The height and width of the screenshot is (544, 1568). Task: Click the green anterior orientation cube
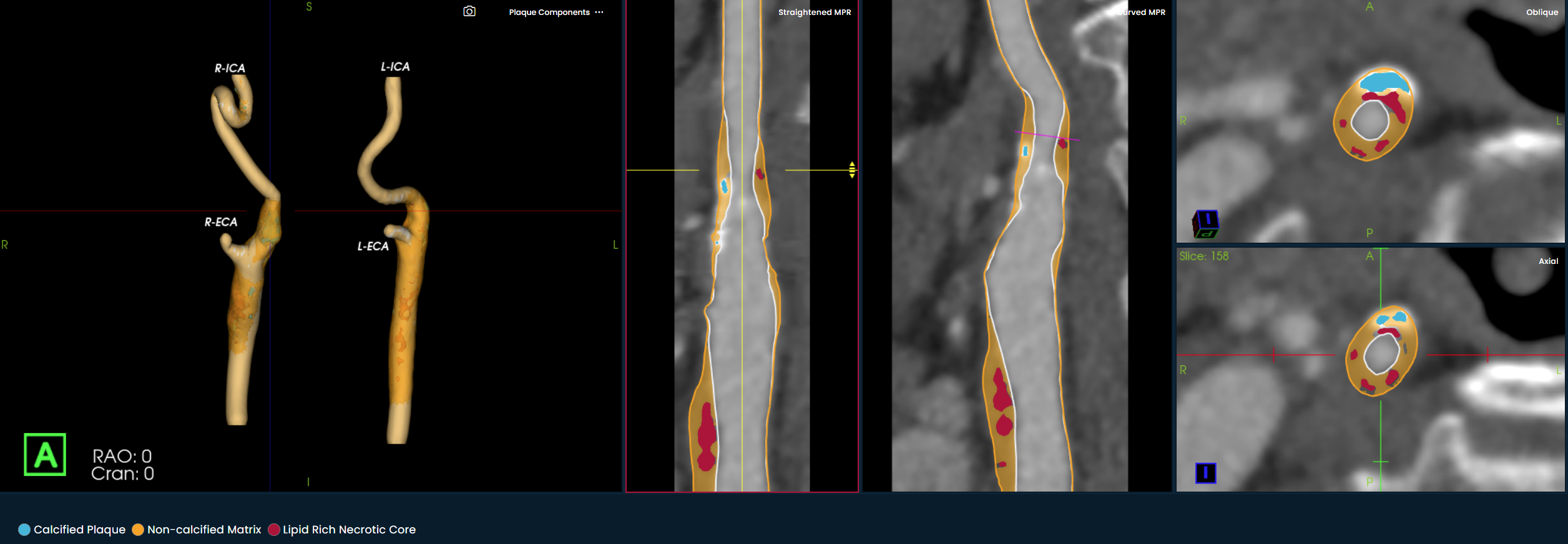pos(45,455)
